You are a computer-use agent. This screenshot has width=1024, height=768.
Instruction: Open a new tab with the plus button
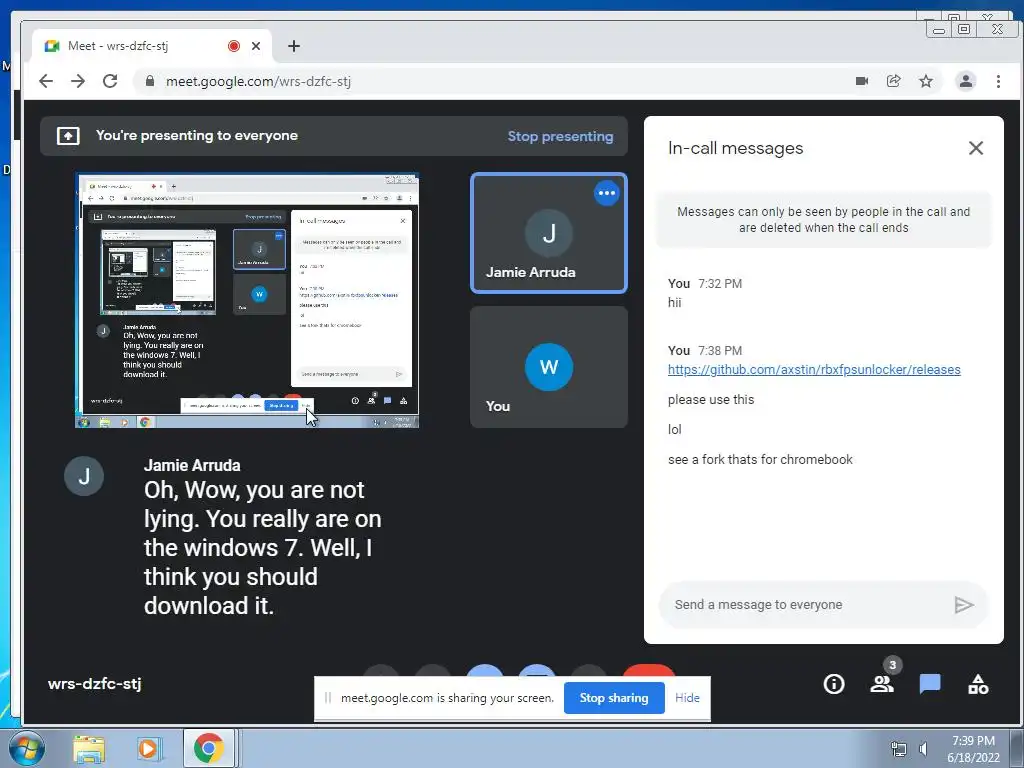click(294, 46)
